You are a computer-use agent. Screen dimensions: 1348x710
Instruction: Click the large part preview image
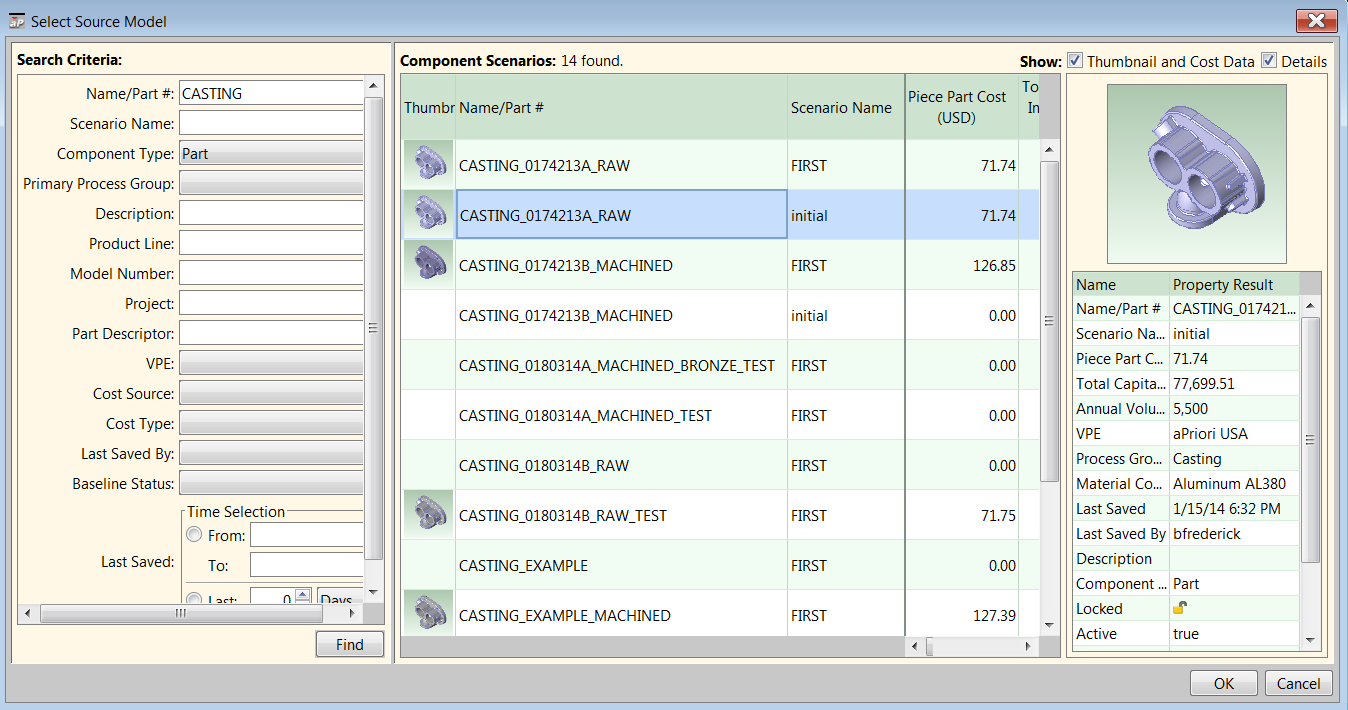tap(1196, 173)
